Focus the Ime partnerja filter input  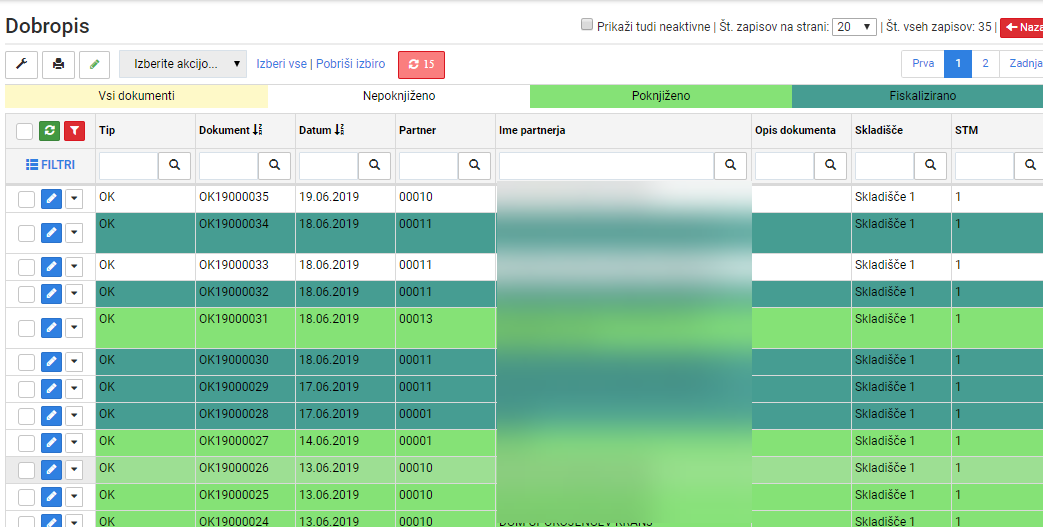tap(607, 165)
